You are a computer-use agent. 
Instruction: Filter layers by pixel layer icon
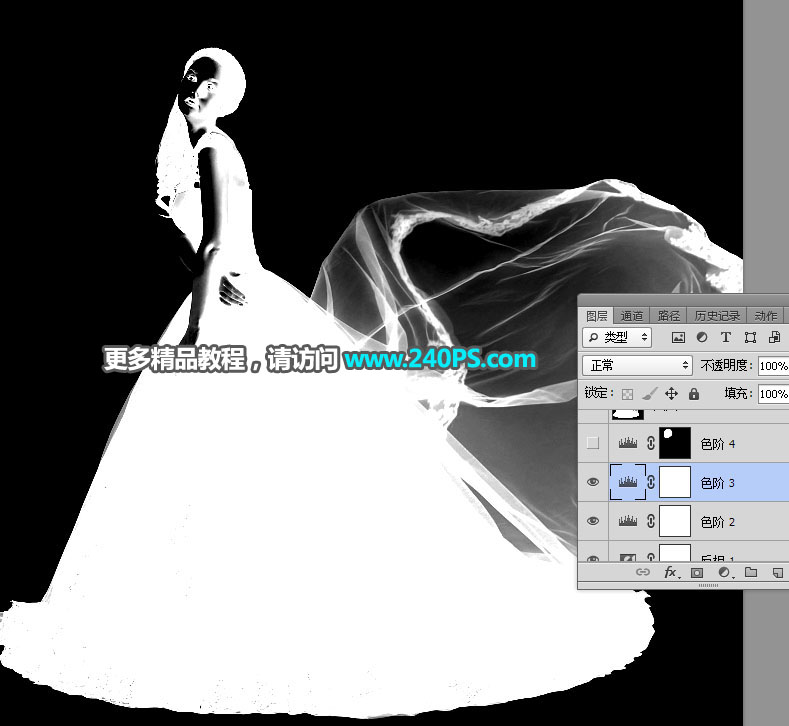(x=678, y=338)
